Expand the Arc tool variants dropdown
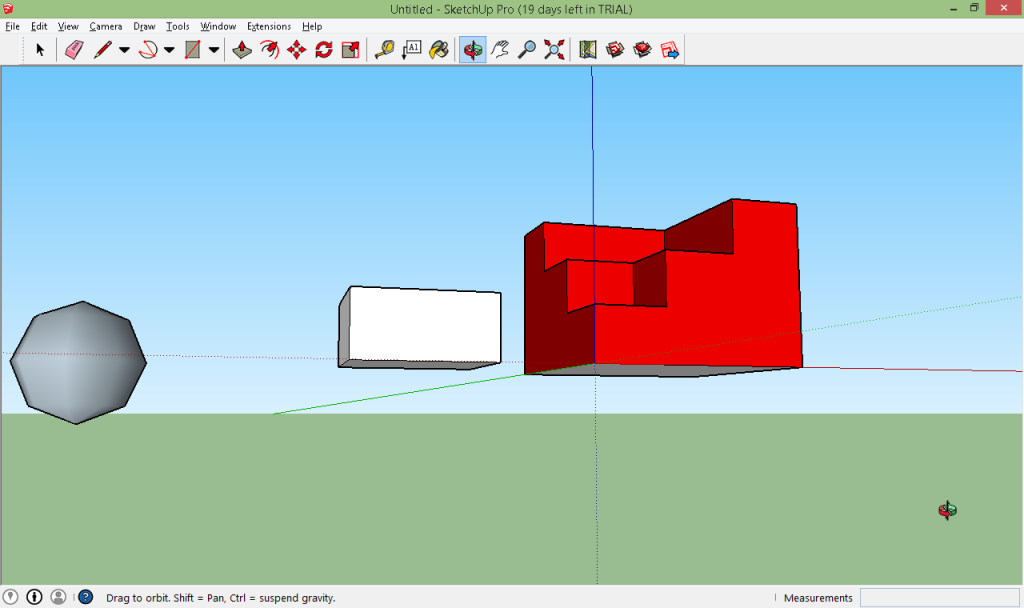1024x608 pixels. (168, 49)
